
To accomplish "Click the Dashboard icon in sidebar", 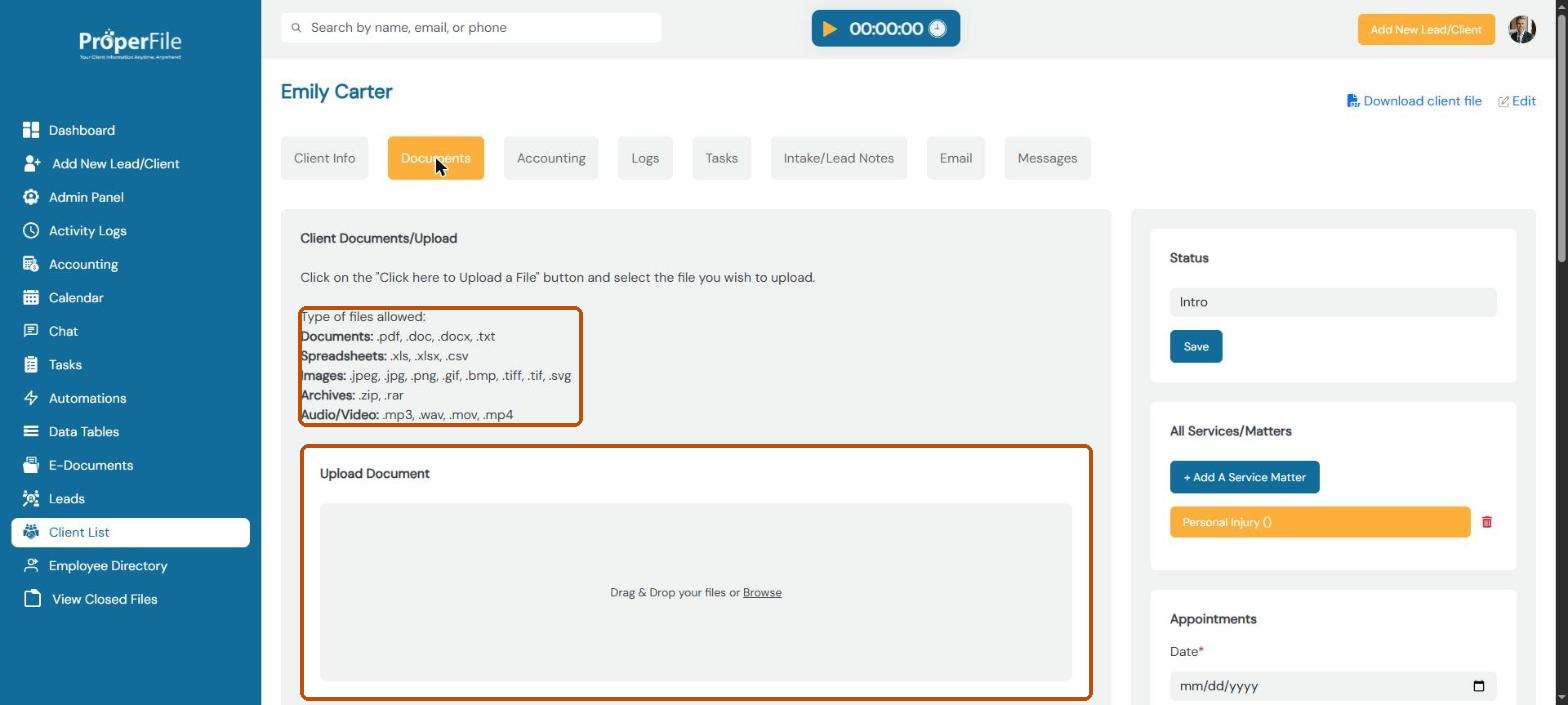I will (x=31, y=130).
